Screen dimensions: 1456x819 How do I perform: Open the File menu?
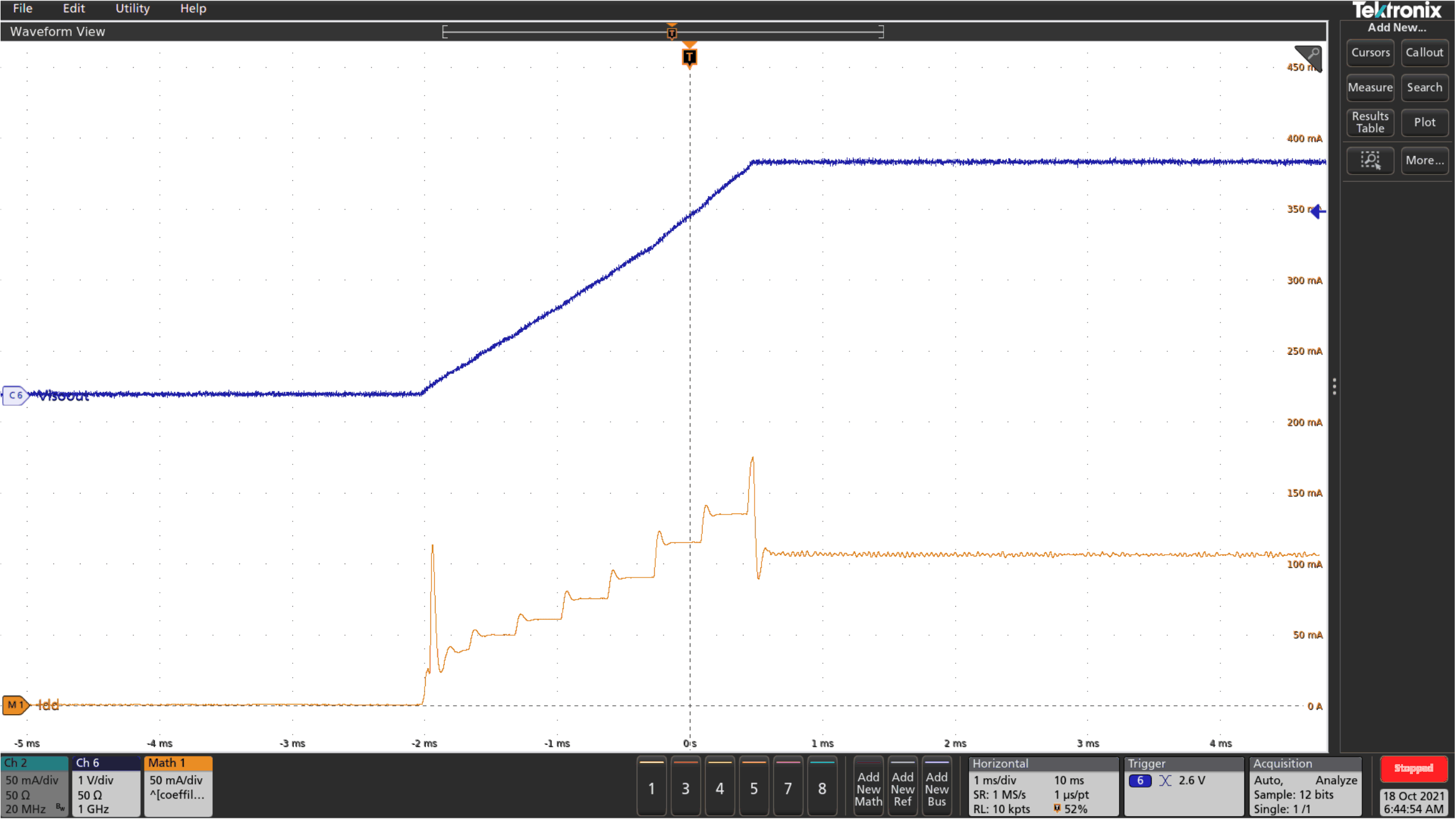coord(22,9)
